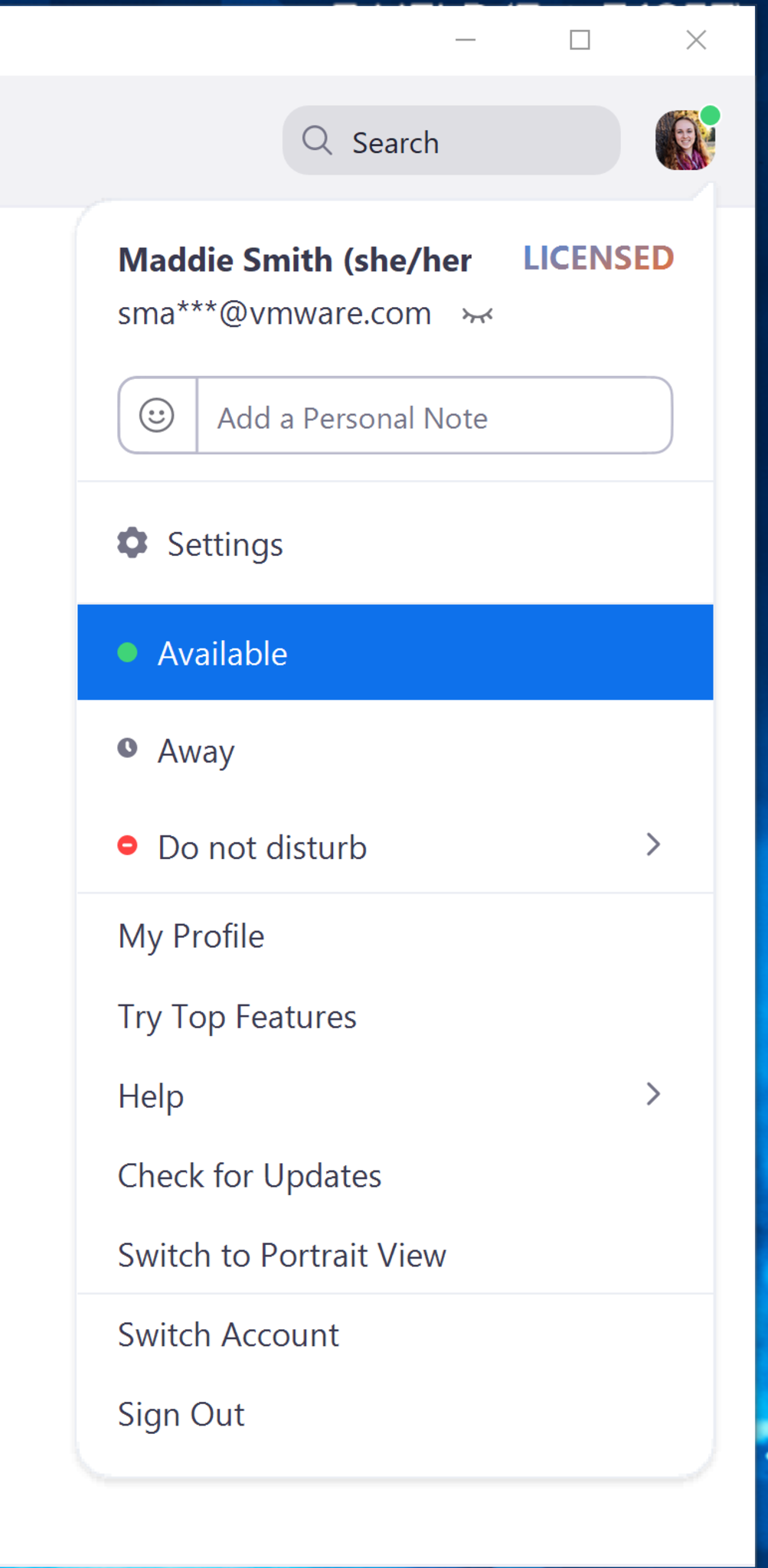Screen dimensions: 768x1568
Task: Click the Add a Personal Note field
Action: coord(433,417)
